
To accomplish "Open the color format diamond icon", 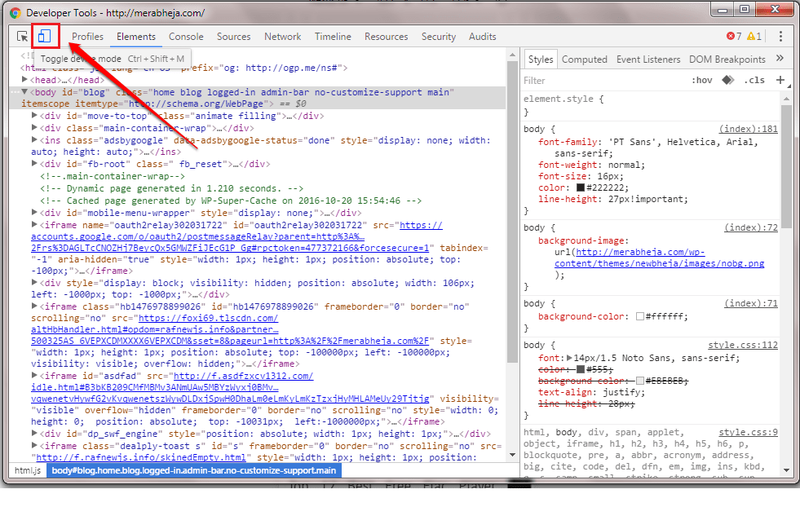I will tap(728, 80).
